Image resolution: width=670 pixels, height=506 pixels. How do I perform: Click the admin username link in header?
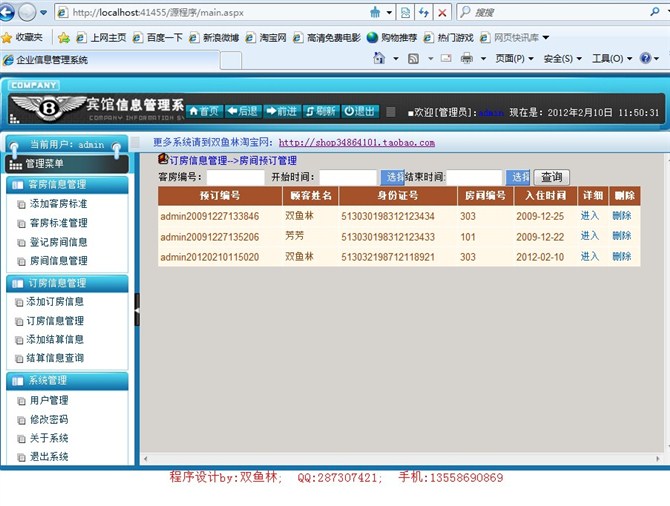coord(491,113)
